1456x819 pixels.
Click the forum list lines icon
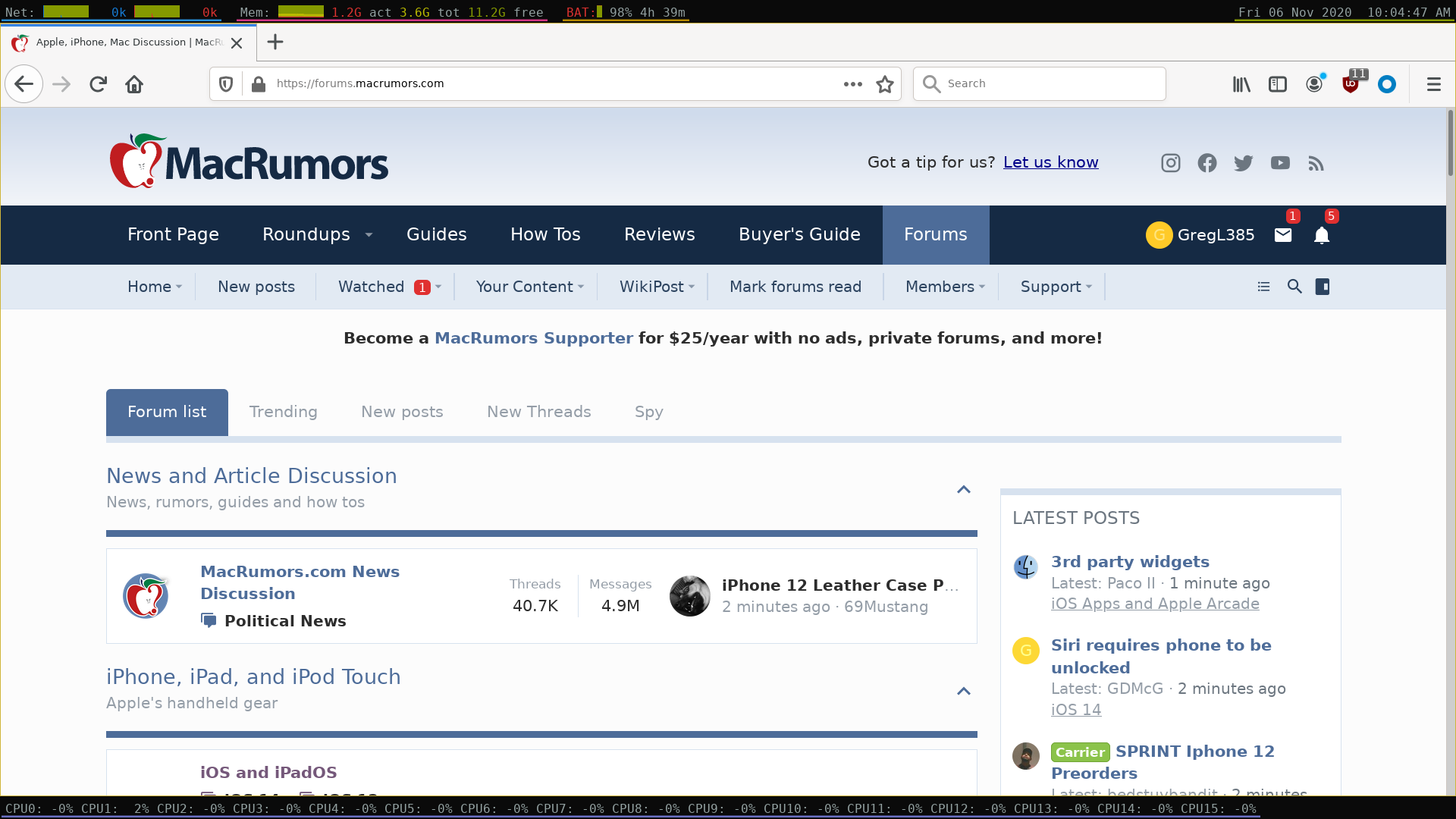click(1263, 287)
